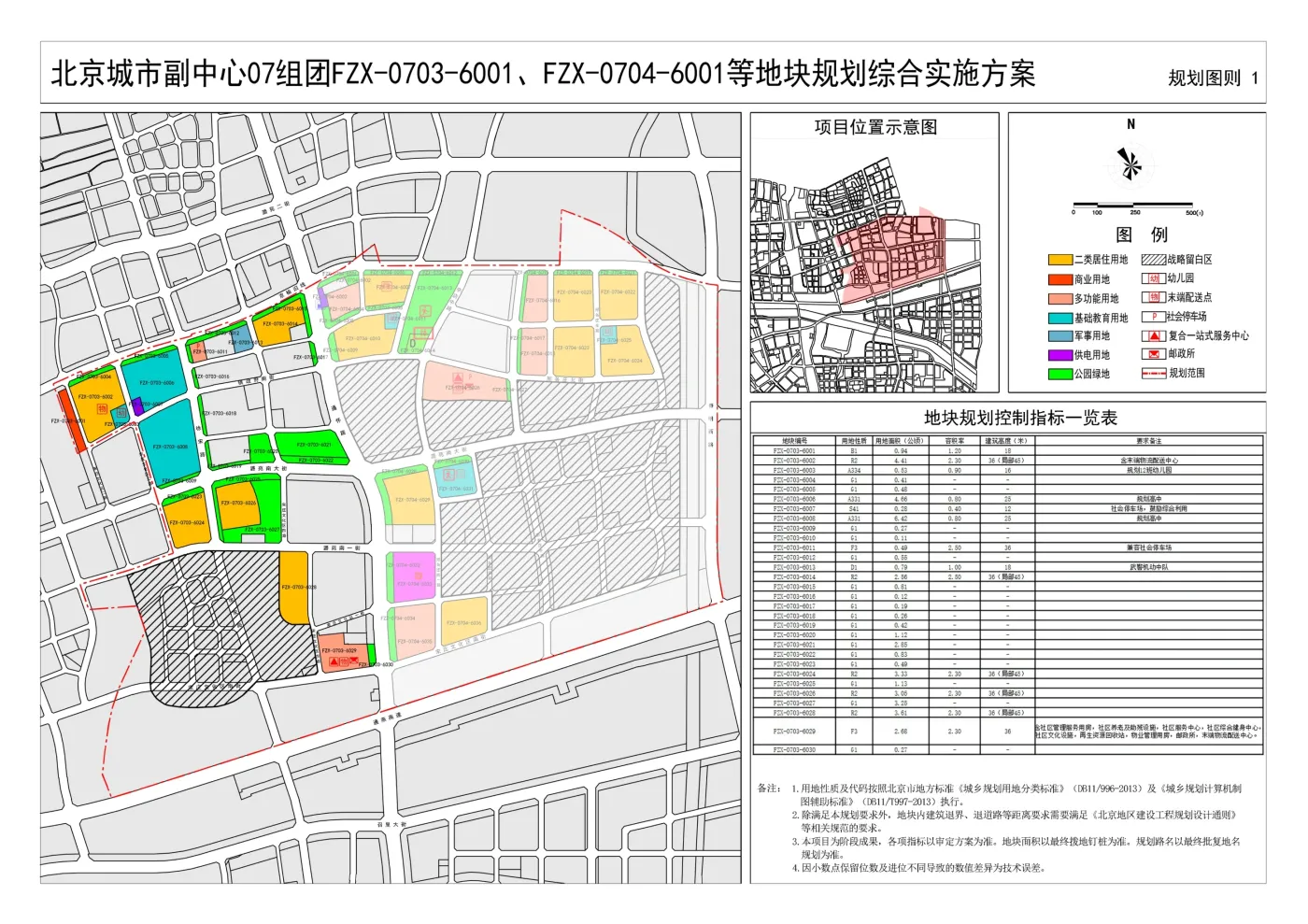Click the red triangle icon in parcel FZX-0703-6029
The height and width of the screenshot is (924, 1308).
tap(334, 661)
